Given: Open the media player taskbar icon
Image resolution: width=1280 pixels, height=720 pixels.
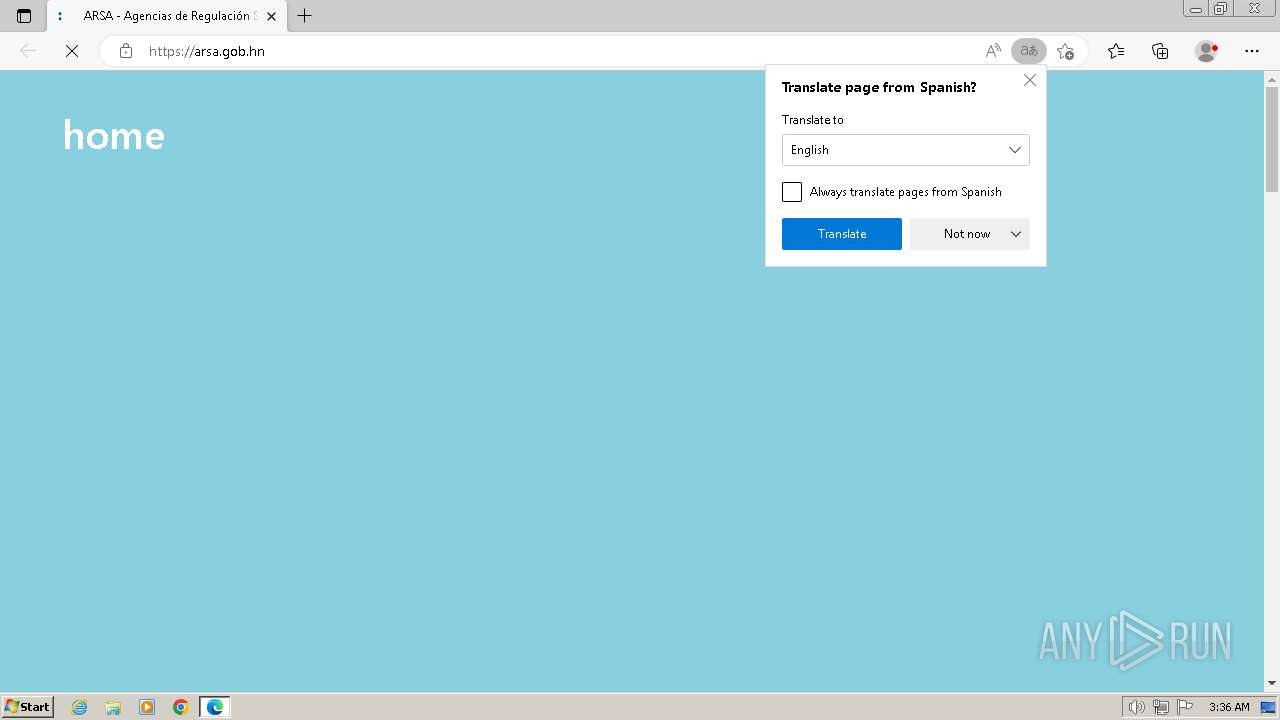Looking at the screenshot, I should 147,707.
